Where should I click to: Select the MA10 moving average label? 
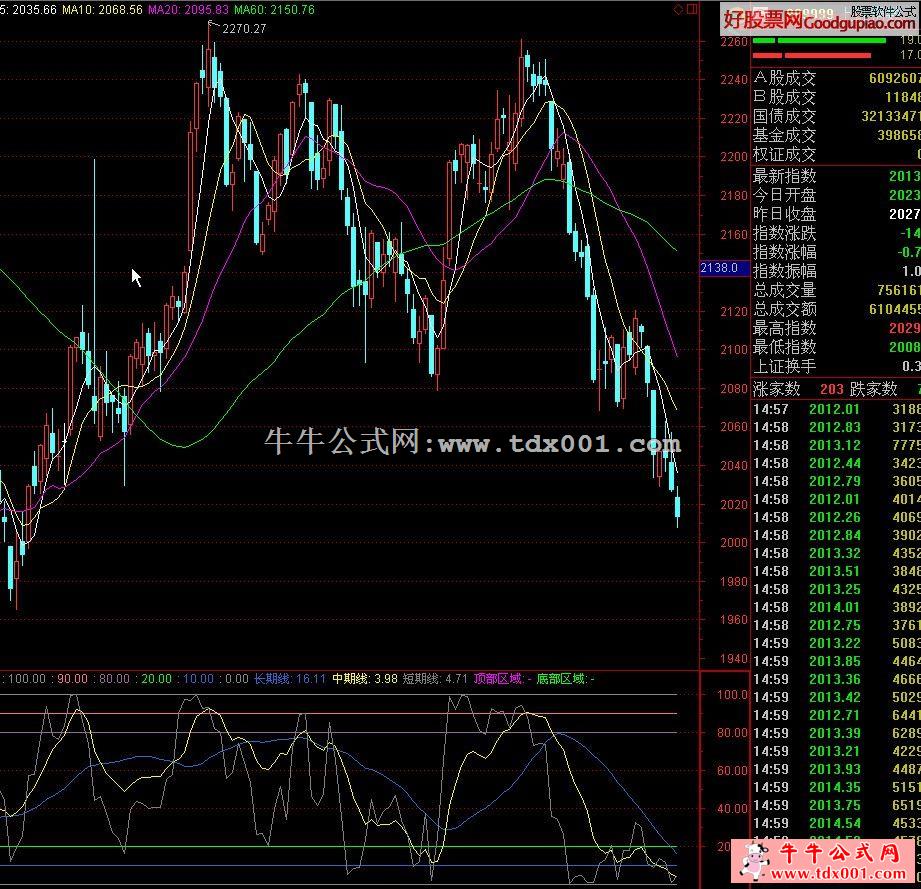coord(86,9)
